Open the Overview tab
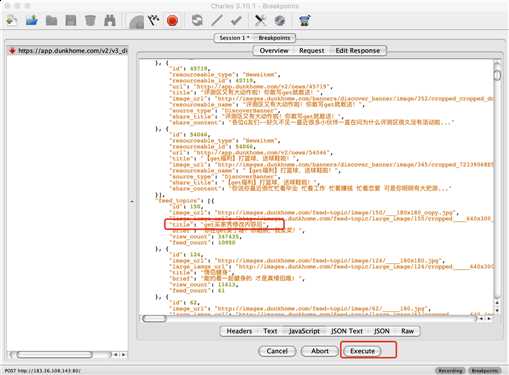Image resolution: width=509 pixels, height=375 pixels. 274,51
